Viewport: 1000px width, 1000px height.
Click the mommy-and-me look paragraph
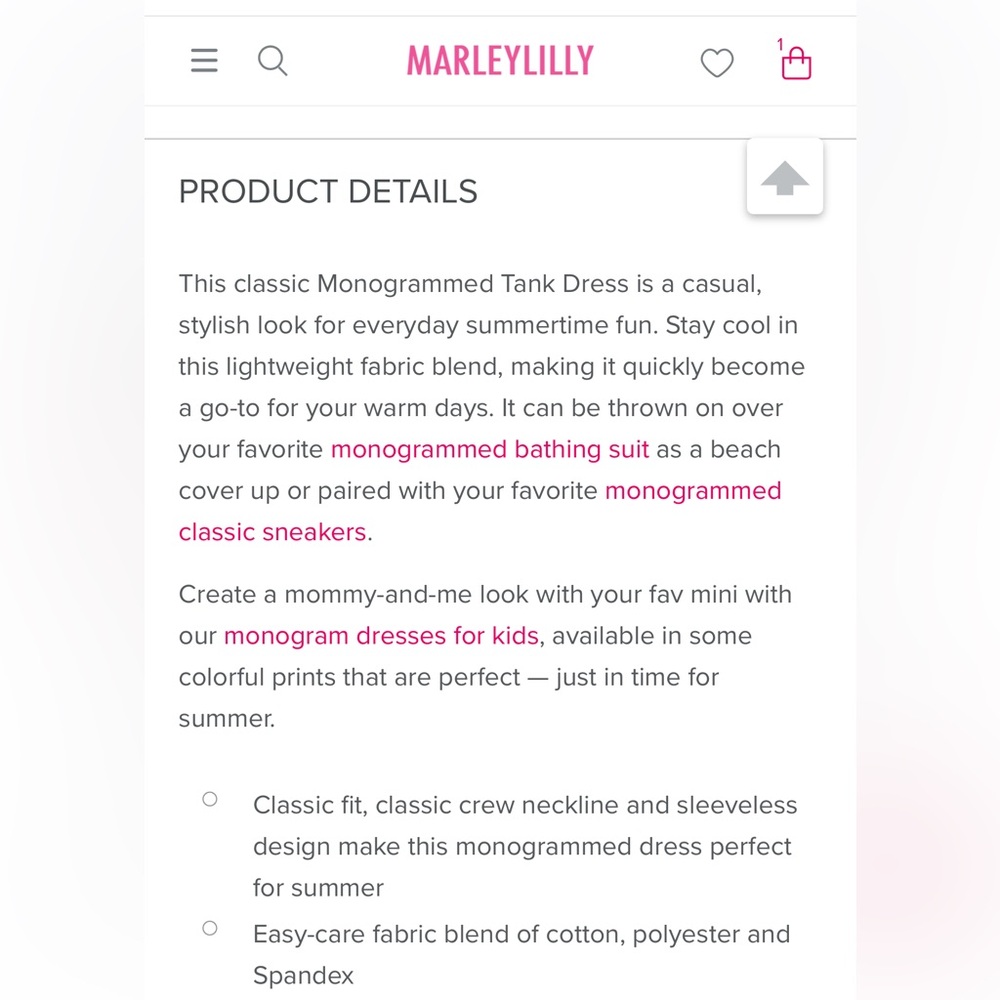tap(485, 656)
